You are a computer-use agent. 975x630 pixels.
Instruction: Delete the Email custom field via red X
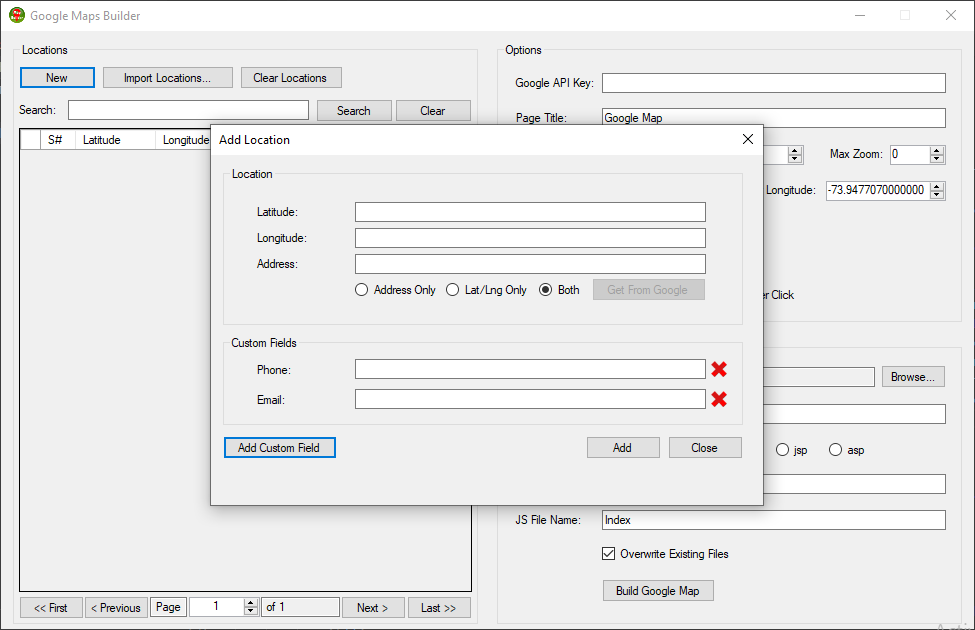[x=718, y=399]
